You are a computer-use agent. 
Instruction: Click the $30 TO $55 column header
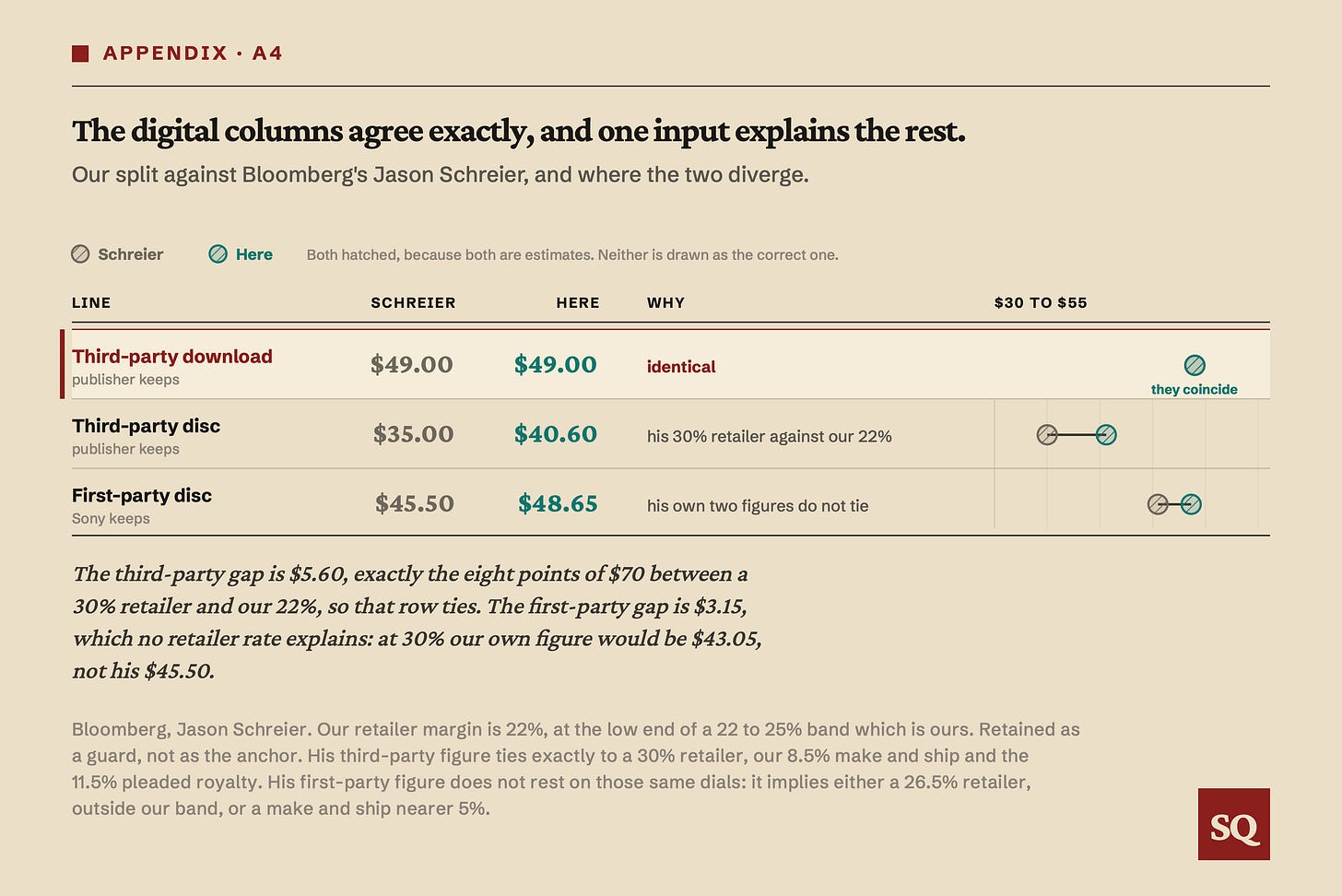[x=1041, y=302]
